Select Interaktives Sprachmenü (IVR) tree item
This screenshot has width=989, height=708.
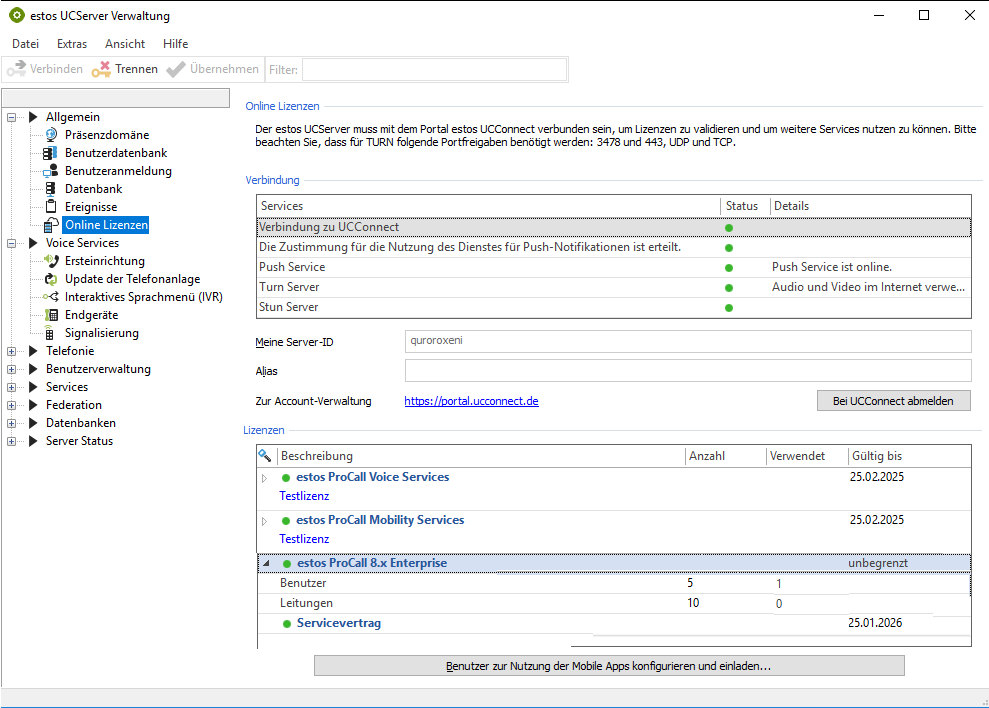(x=143, y=297)
